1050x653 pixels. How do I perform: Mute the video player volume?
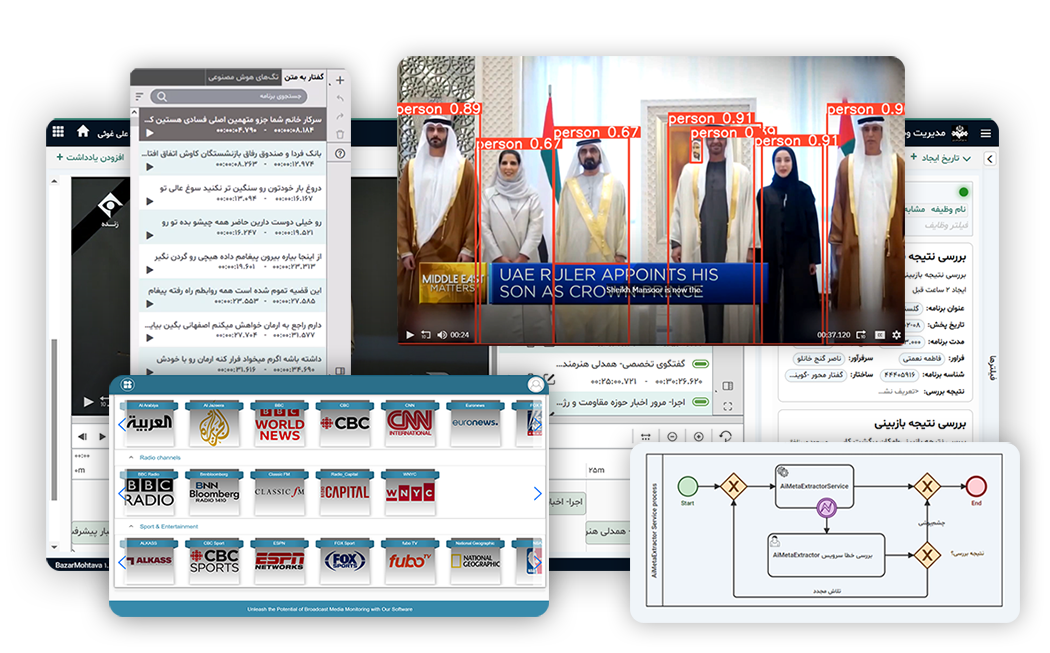pyautogui.click(x=442, y=335)
